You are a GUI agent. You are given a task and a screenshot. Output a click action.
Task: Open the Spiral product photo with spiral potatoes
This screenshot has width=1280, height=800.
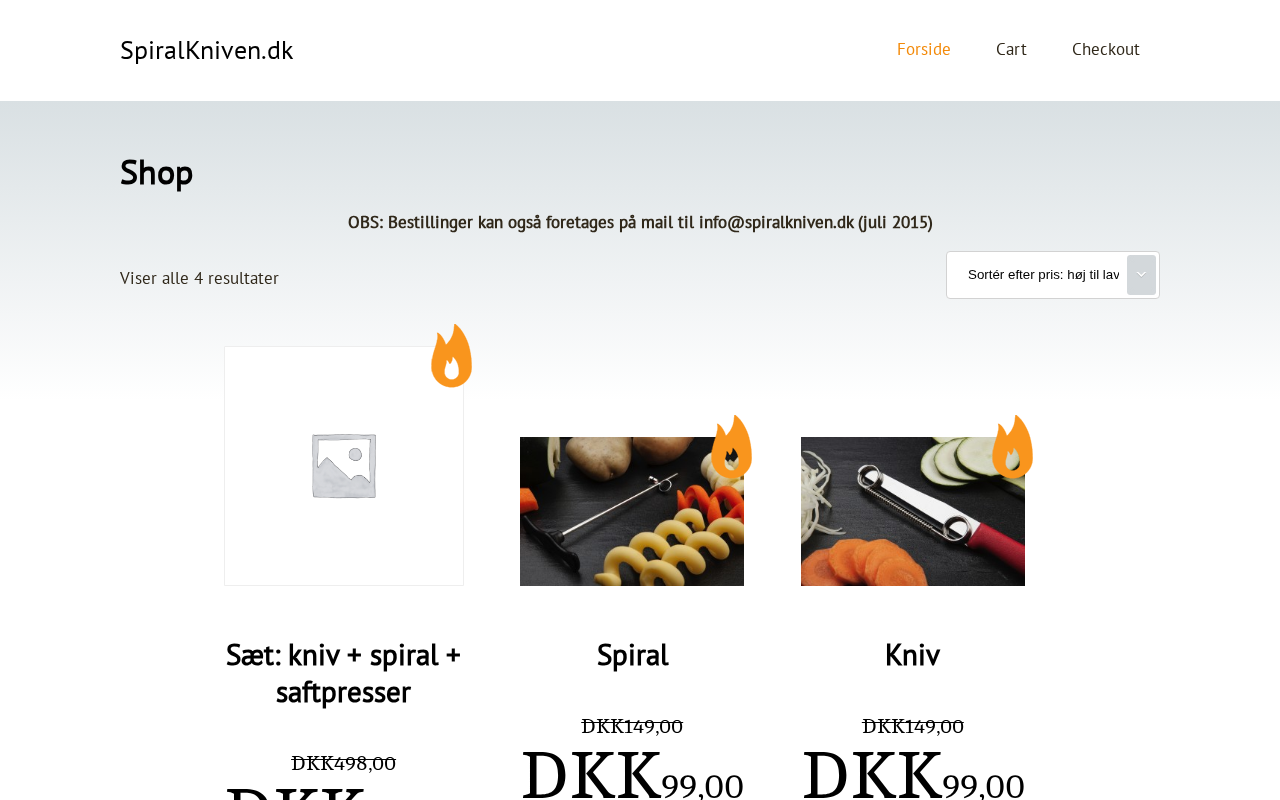[632, 511]
